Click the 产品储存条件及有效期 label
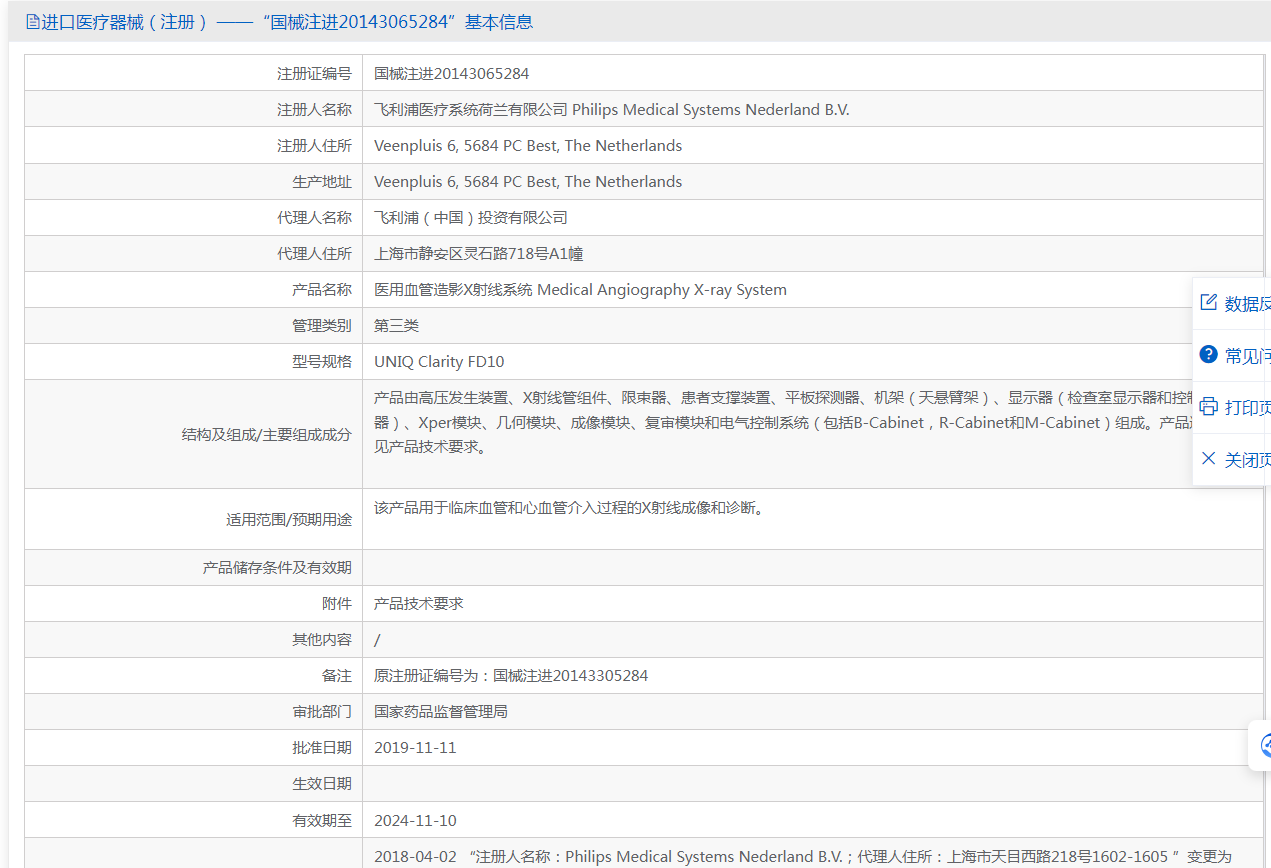1271x868 pixels. 277,567
